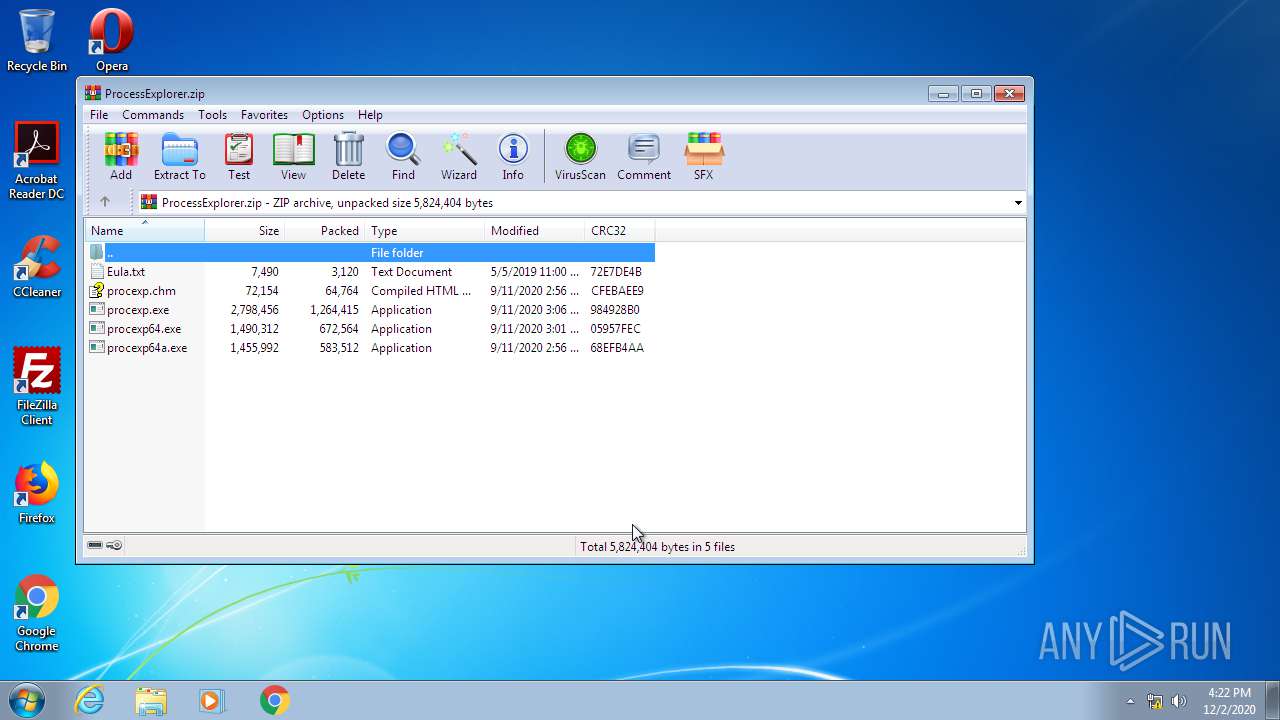Click the key icon in status bar
This screenshot has width=1280, height=720.
pos(114,546)
